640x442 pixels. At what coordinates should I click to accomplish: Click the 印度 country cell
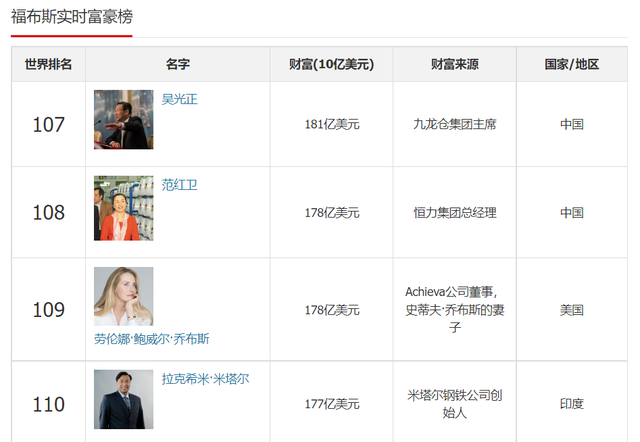point(572,404)
